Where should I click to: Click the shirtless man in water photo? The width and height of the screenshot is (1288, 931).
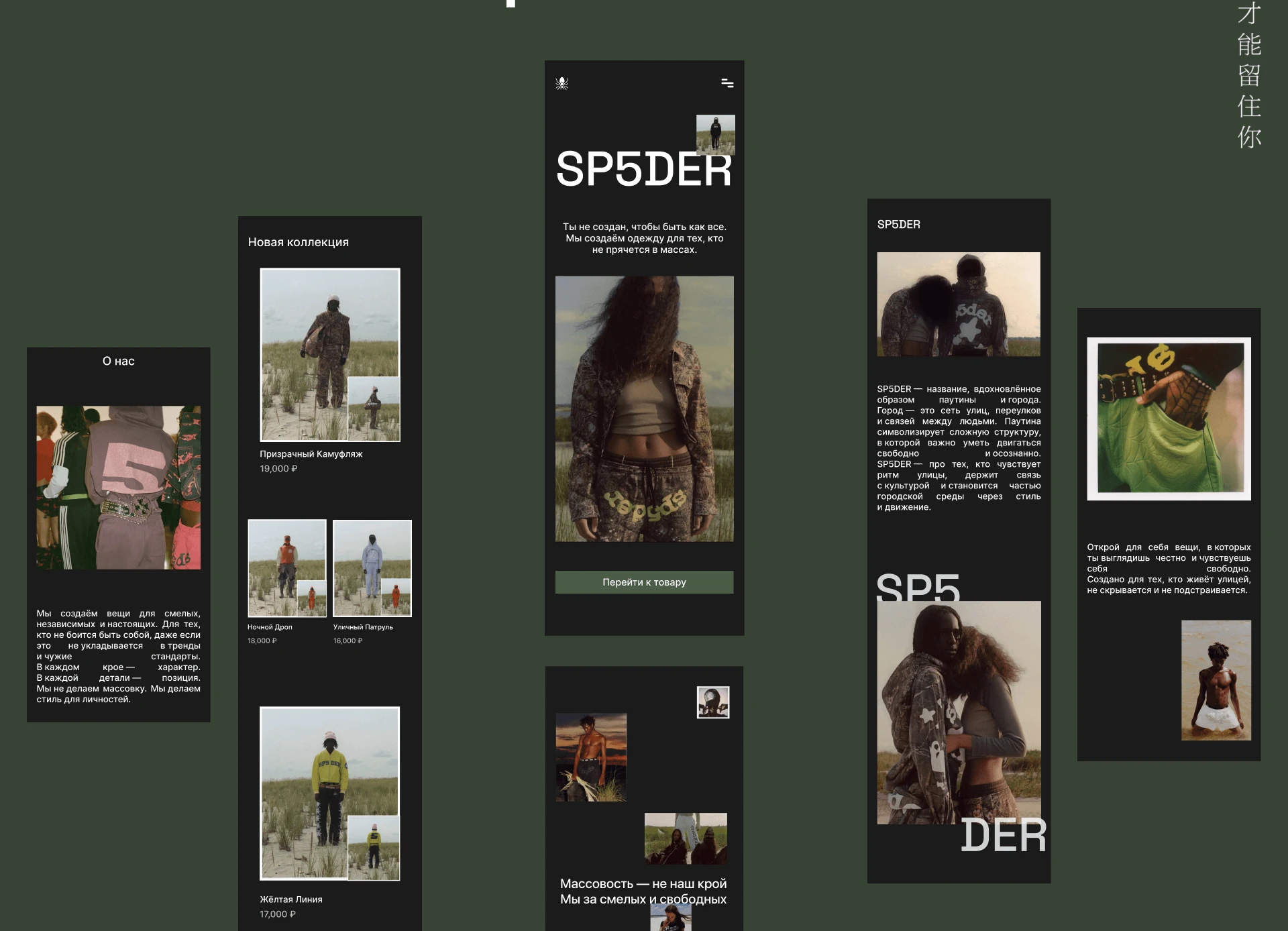tap(1216, 680)
